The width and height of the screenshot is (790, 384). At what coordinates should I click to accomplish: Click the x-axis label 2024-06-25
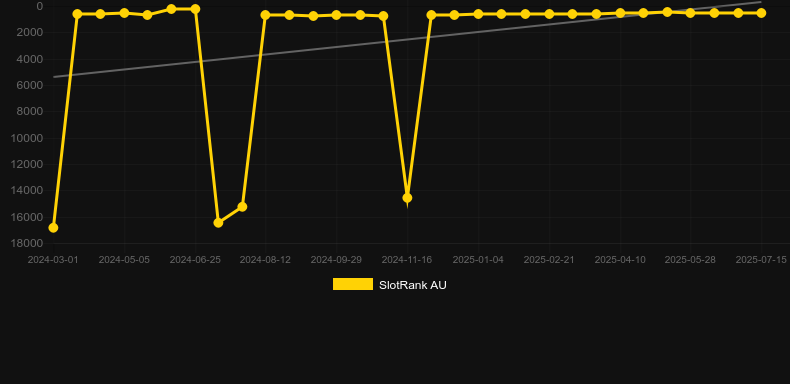click(195, 260)
